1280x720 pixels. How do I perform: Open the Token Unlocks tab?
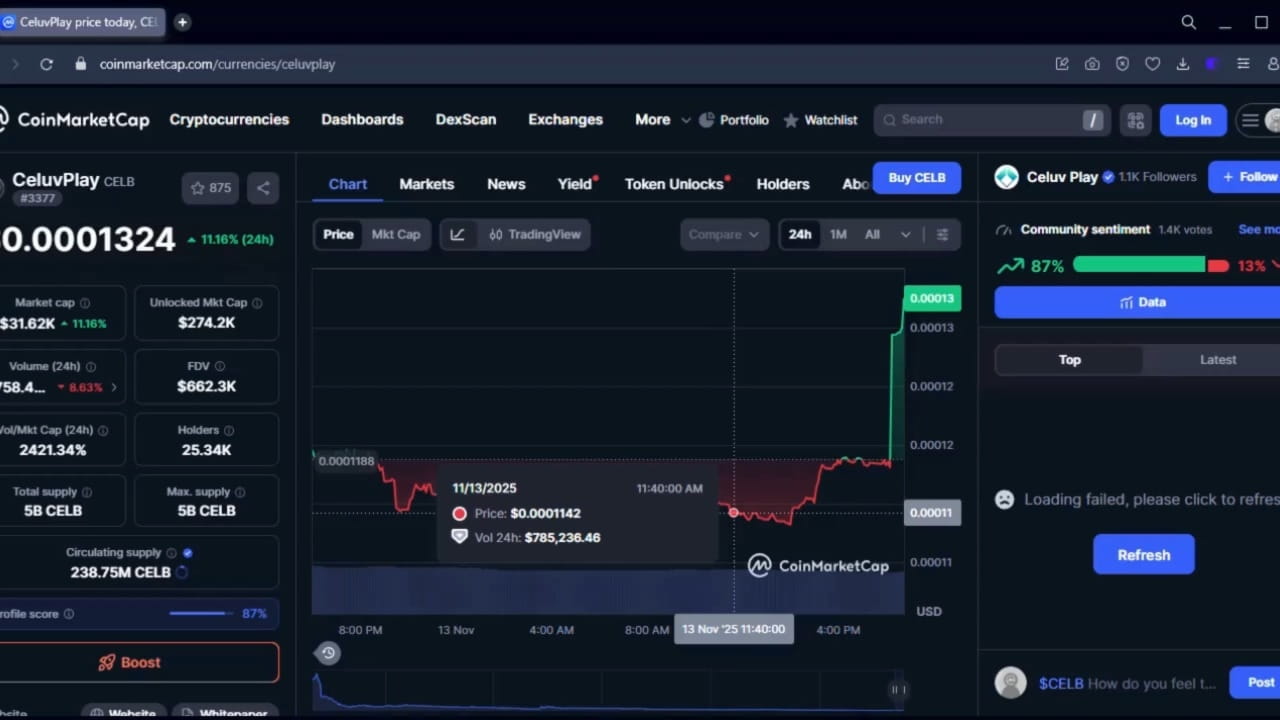[673, 184]
